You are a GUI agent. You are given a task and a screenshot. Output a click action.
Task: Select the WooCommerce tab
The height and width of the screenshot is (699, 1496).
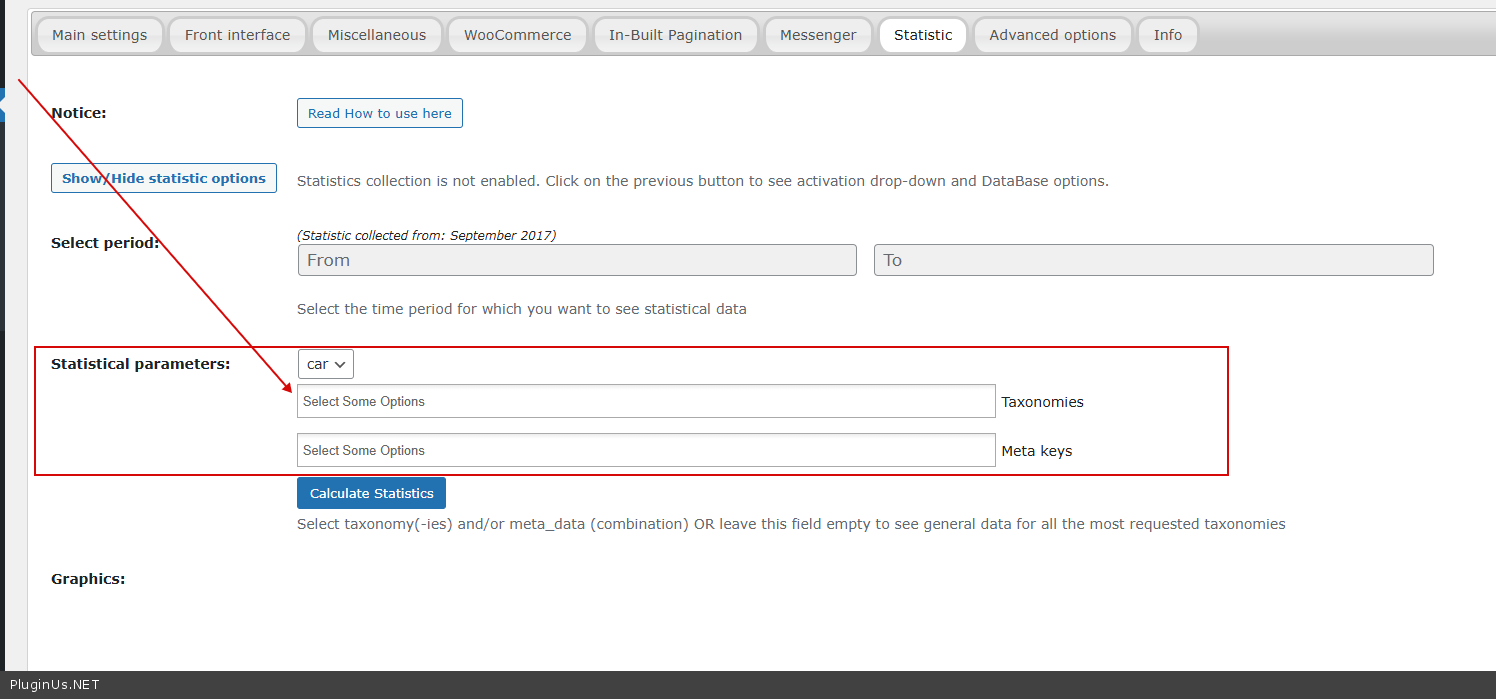[x=517, y=35]
